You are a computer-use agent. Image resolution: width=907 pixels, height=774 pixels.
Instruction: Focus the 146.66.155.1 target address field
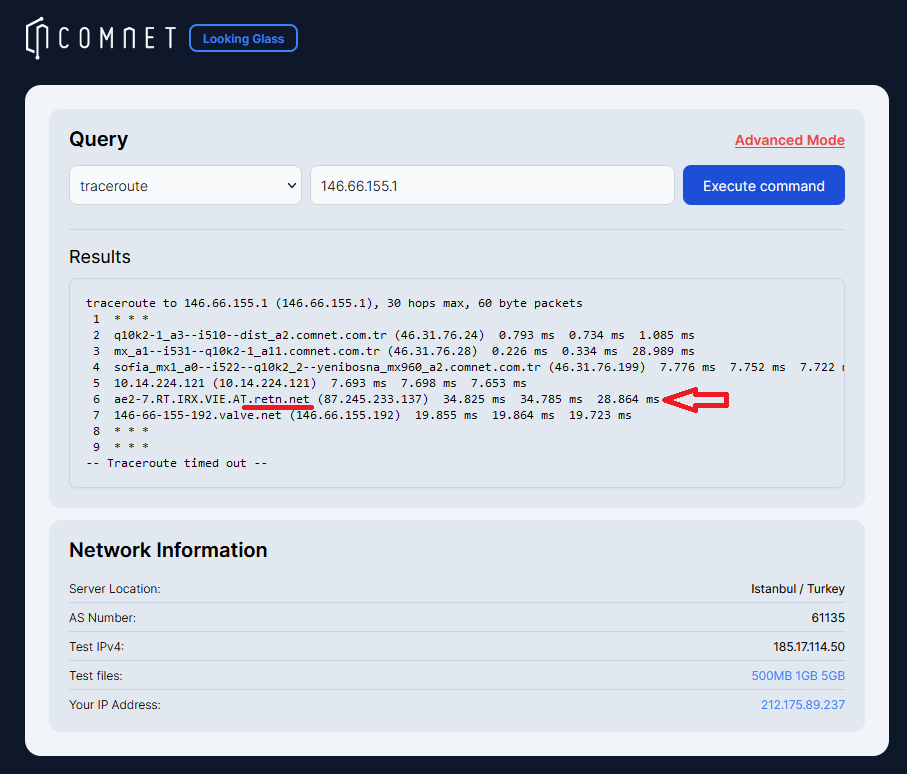pyautogui.click(x=491, y=185)
